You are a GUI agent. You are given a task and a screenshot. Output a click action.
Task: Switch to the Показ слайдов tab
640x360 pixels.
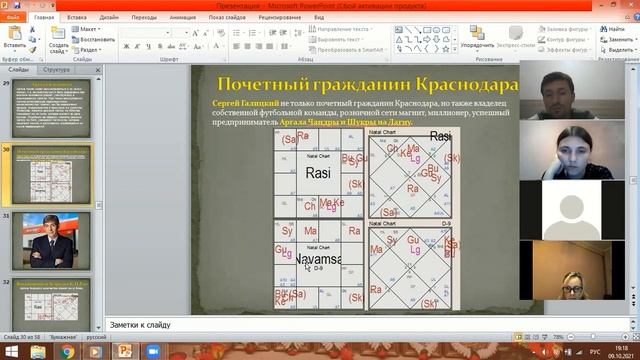click(227, 18)
